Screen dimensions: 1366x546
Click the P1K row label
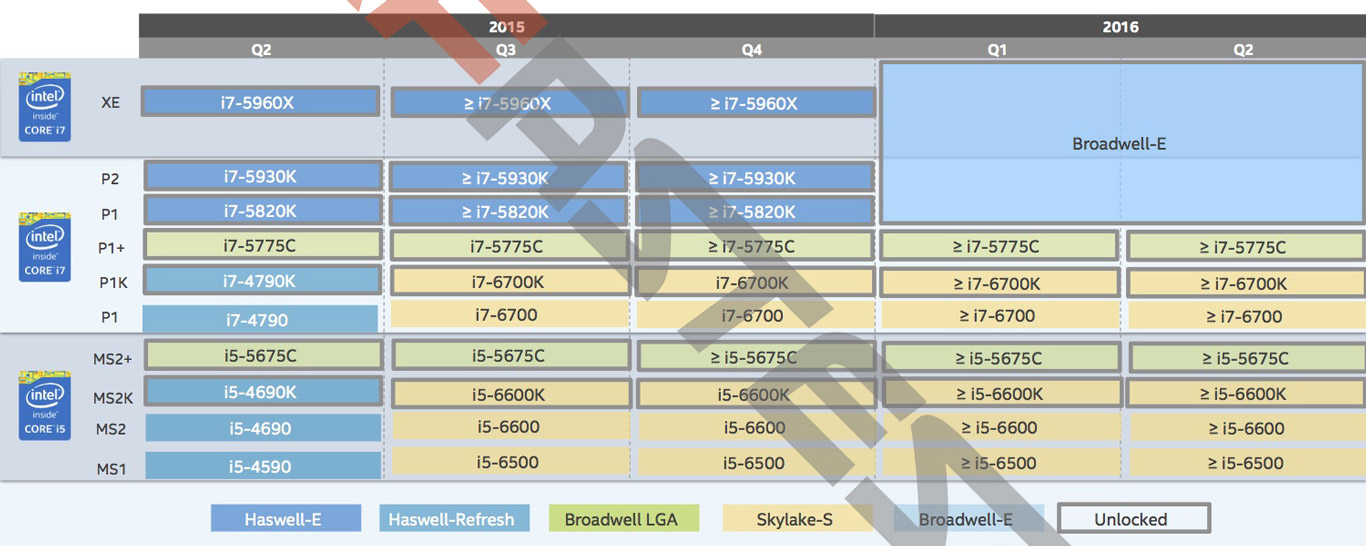(x=113, y=284)
